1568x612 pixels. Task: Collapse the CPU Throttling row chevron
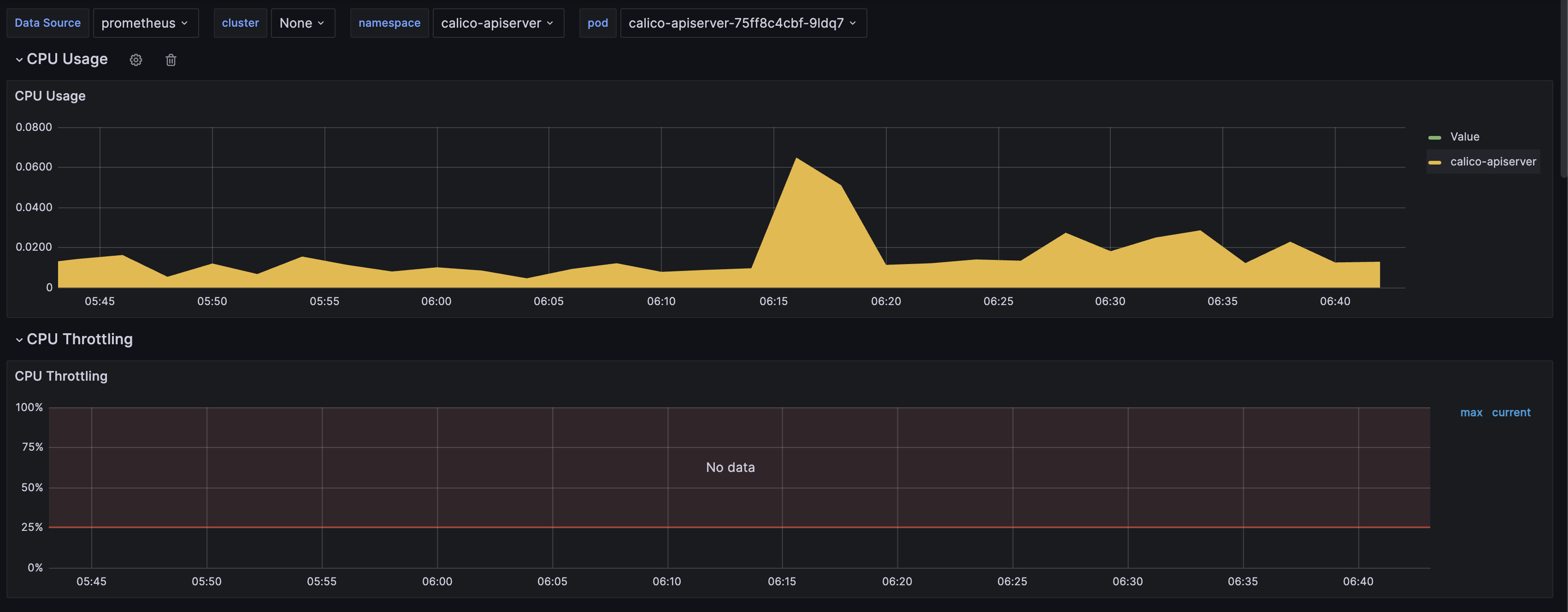pyautogui.click(x=19, y=340)
